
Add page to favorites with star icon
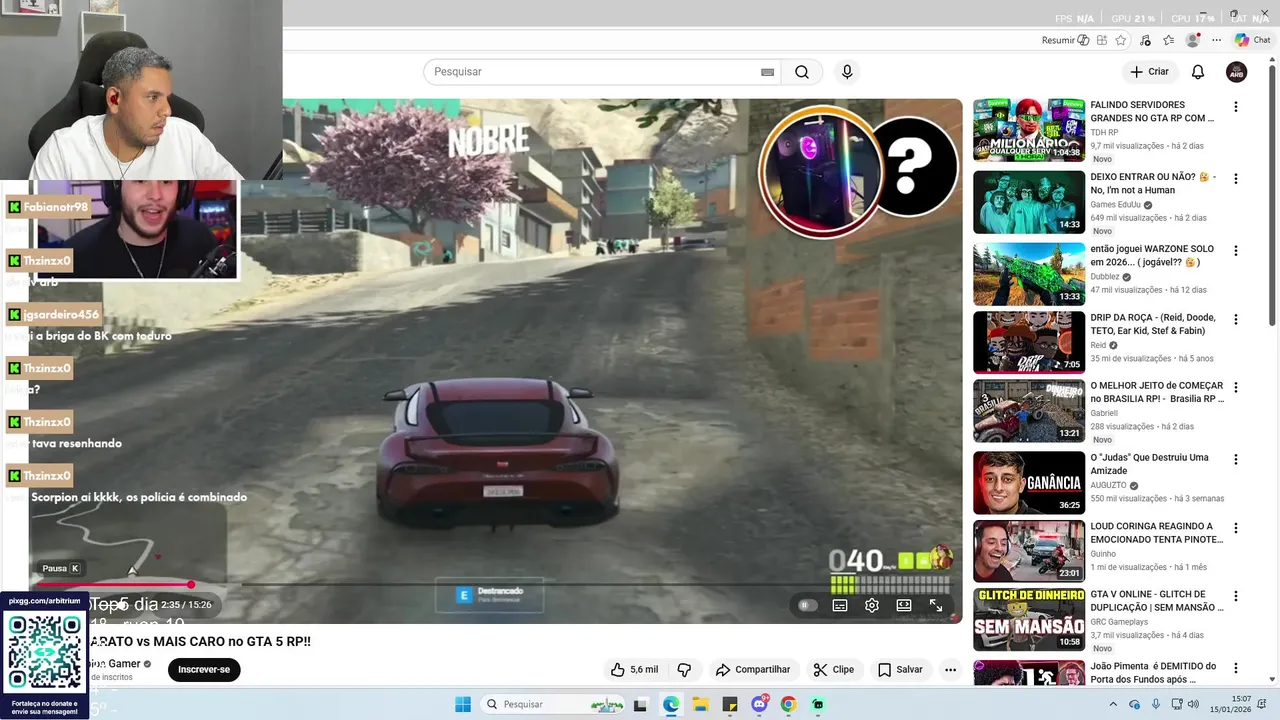pyautogui.click(x=1121, y=40)
